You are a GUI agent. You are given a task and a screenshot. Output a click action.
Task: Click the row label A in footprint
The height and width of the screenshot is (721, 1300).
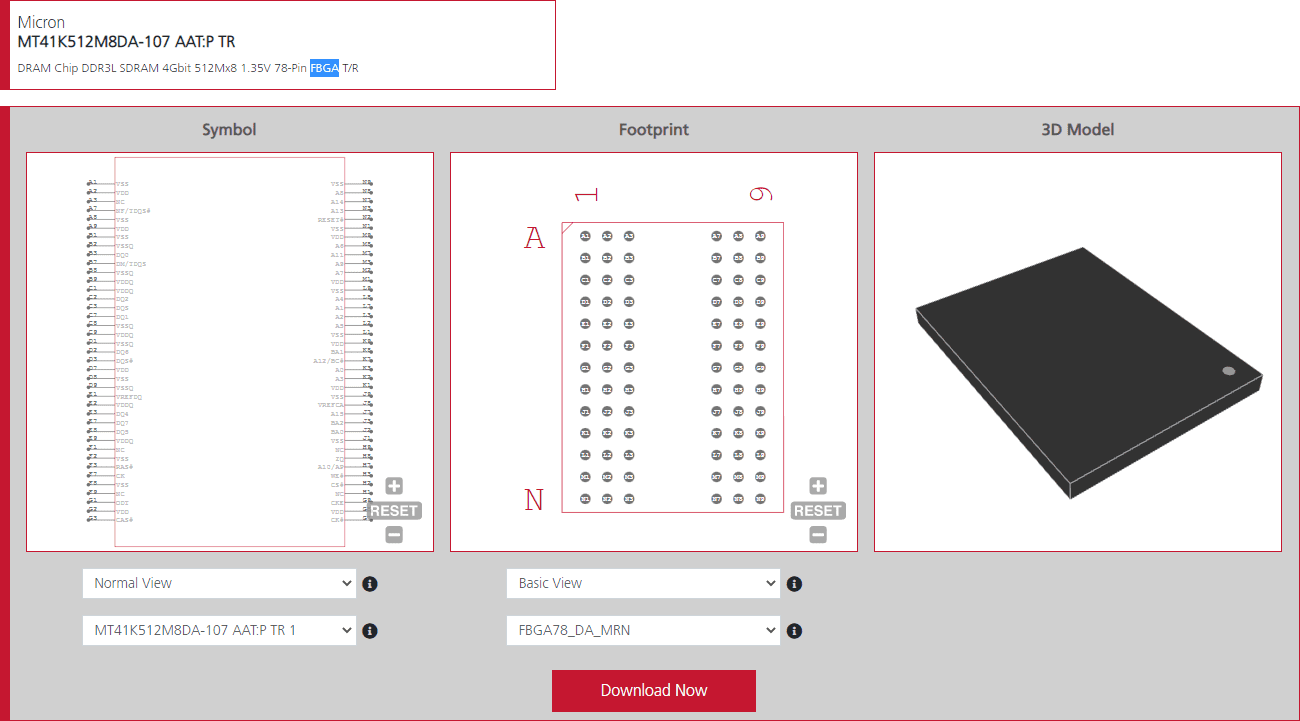(x=535, y=238)
